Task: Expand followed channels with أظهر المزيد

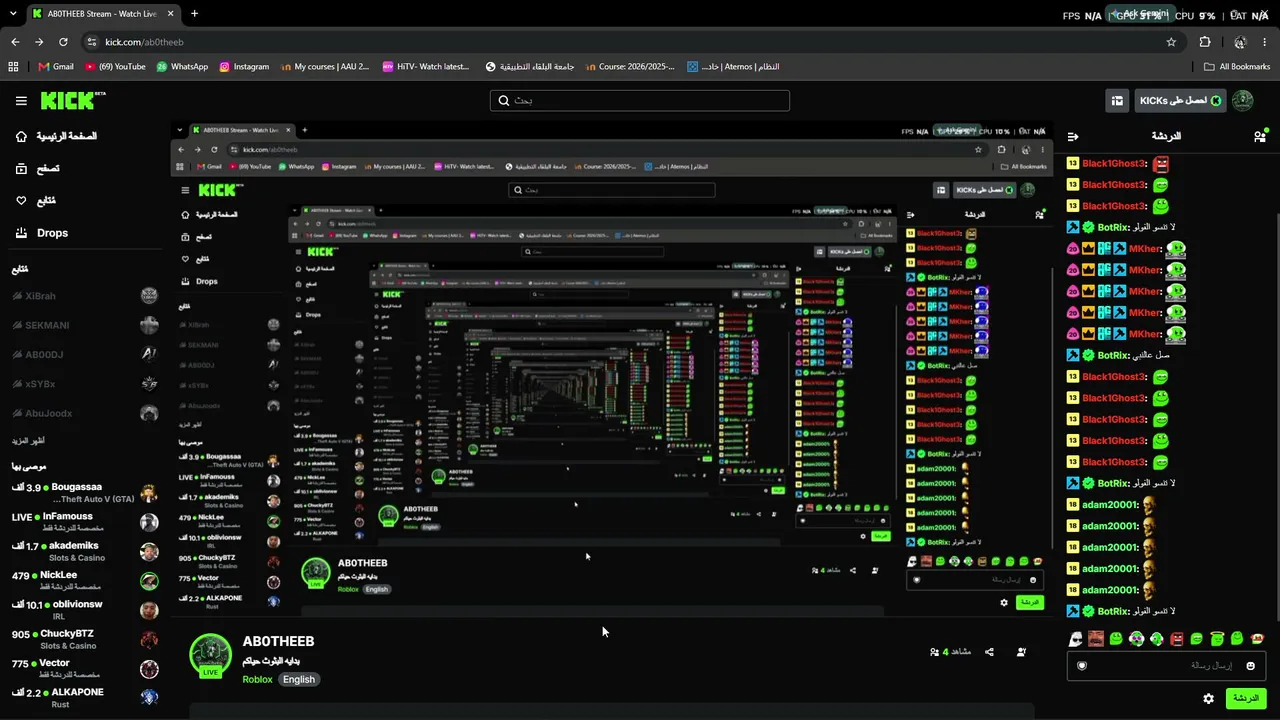Action: [x=29, y=441]
